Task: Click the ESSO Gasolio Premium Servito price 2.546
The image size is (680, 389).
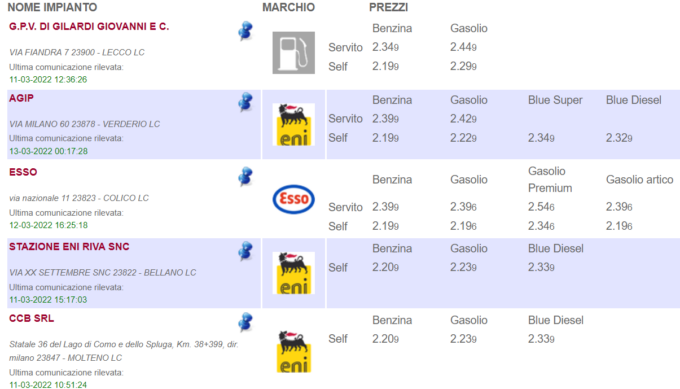Action: [x=541, y=207]
